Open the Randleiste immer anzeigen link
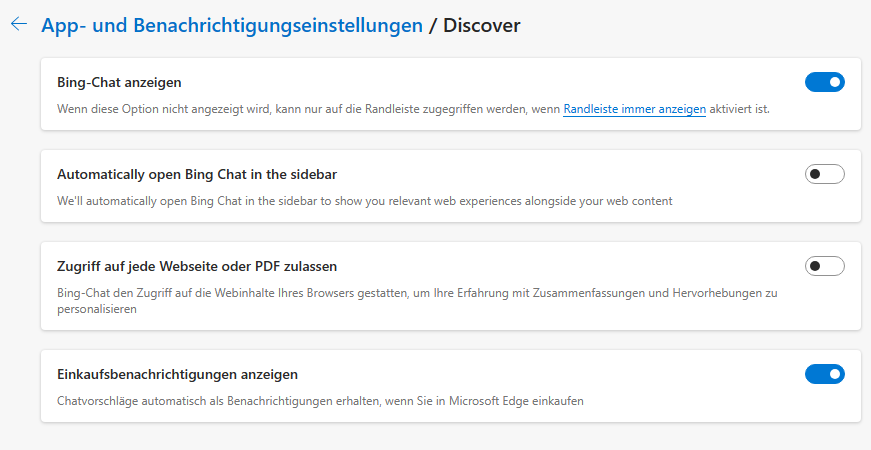The image size is (871, 450). pos(634,109)
